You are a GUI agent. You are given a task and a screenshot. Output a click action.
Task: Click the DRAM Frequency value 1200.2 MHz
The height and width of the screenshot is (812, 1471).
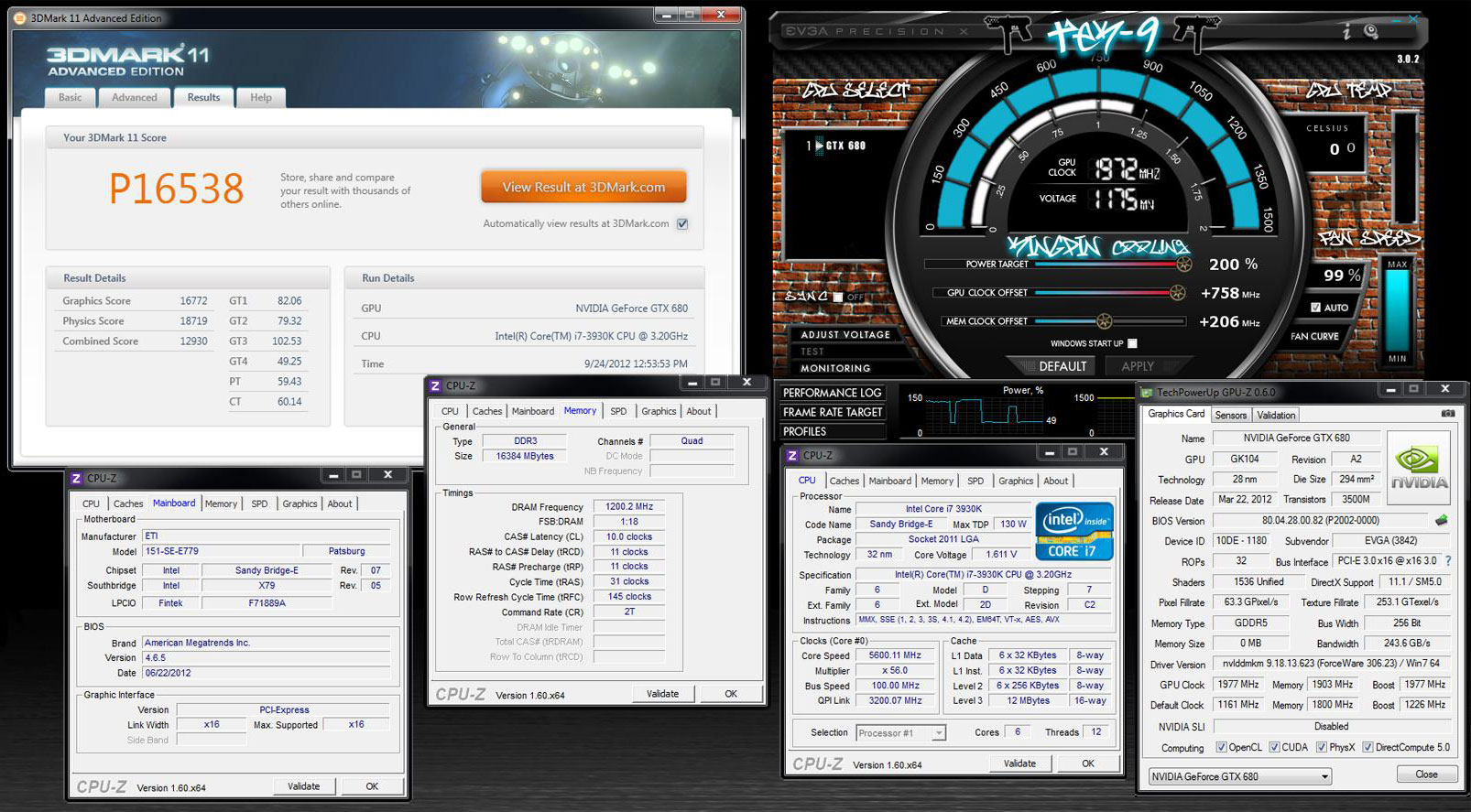coord(629,506)
